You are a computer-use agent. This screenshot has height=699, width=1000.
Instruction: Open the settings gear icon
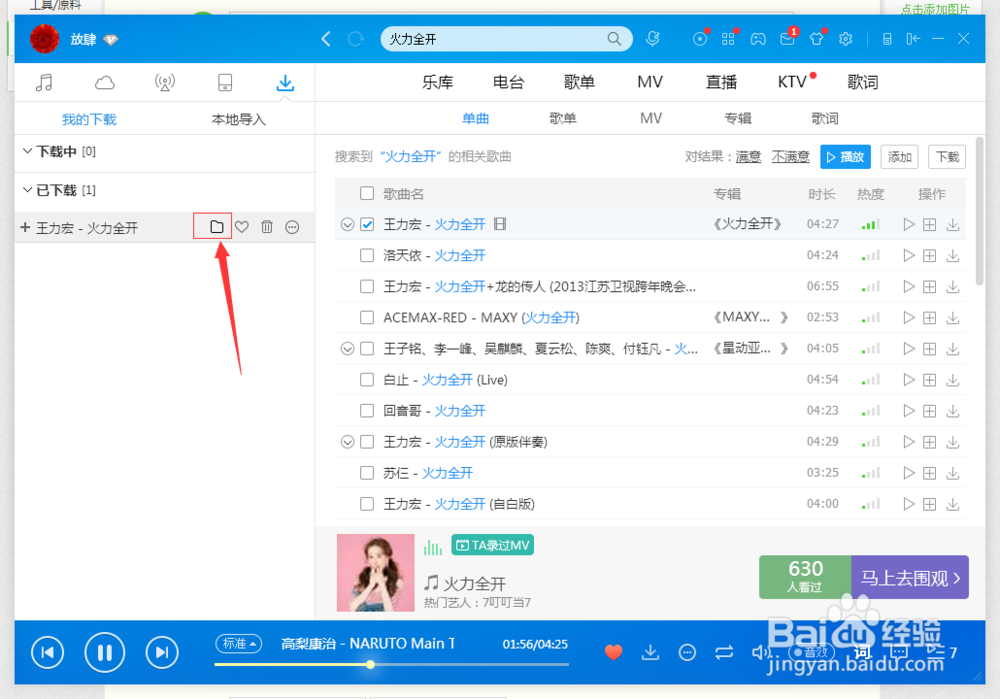click(845, 38)
